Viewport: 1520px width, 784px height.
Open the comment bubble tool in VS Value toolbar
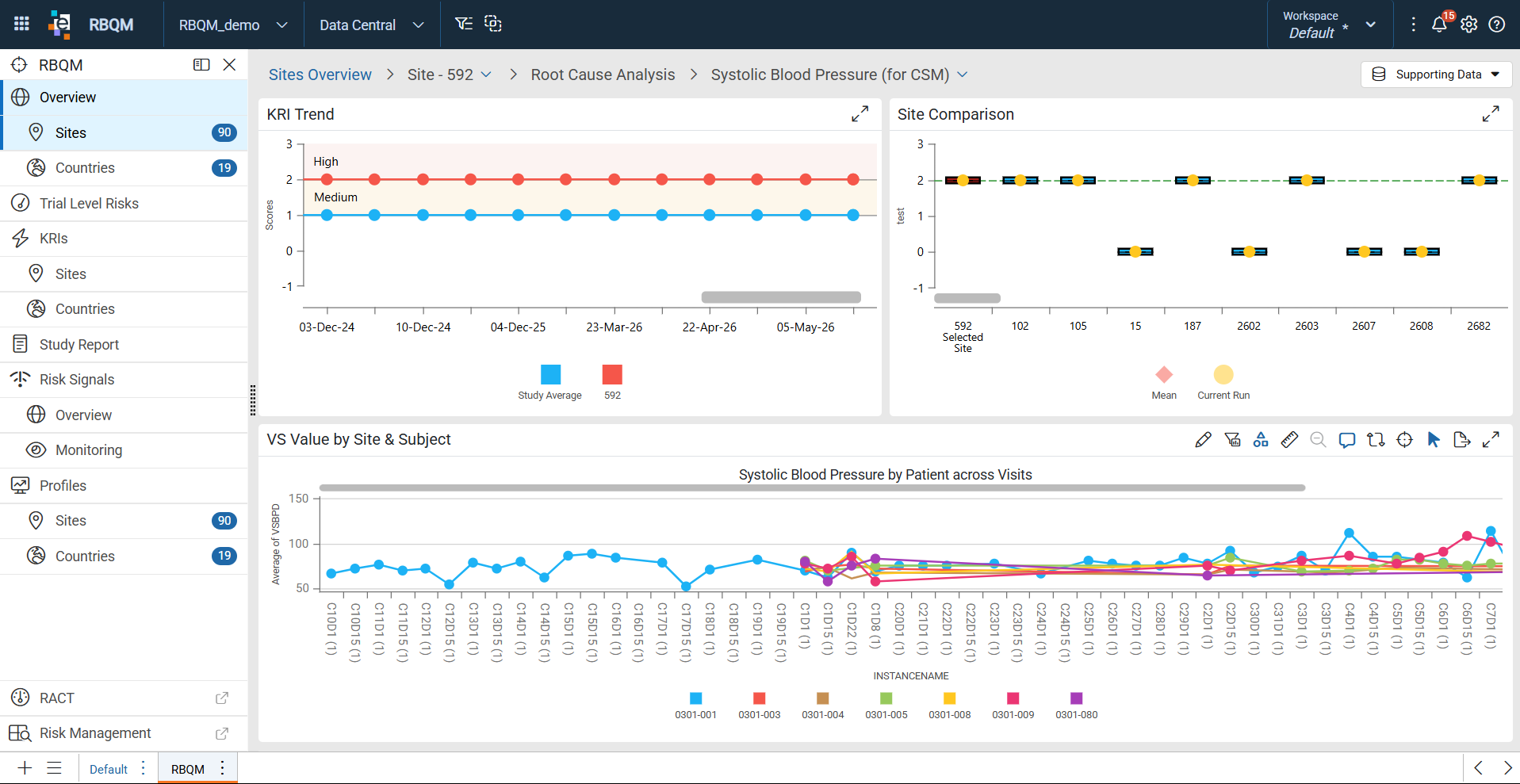coord(1346,439)
